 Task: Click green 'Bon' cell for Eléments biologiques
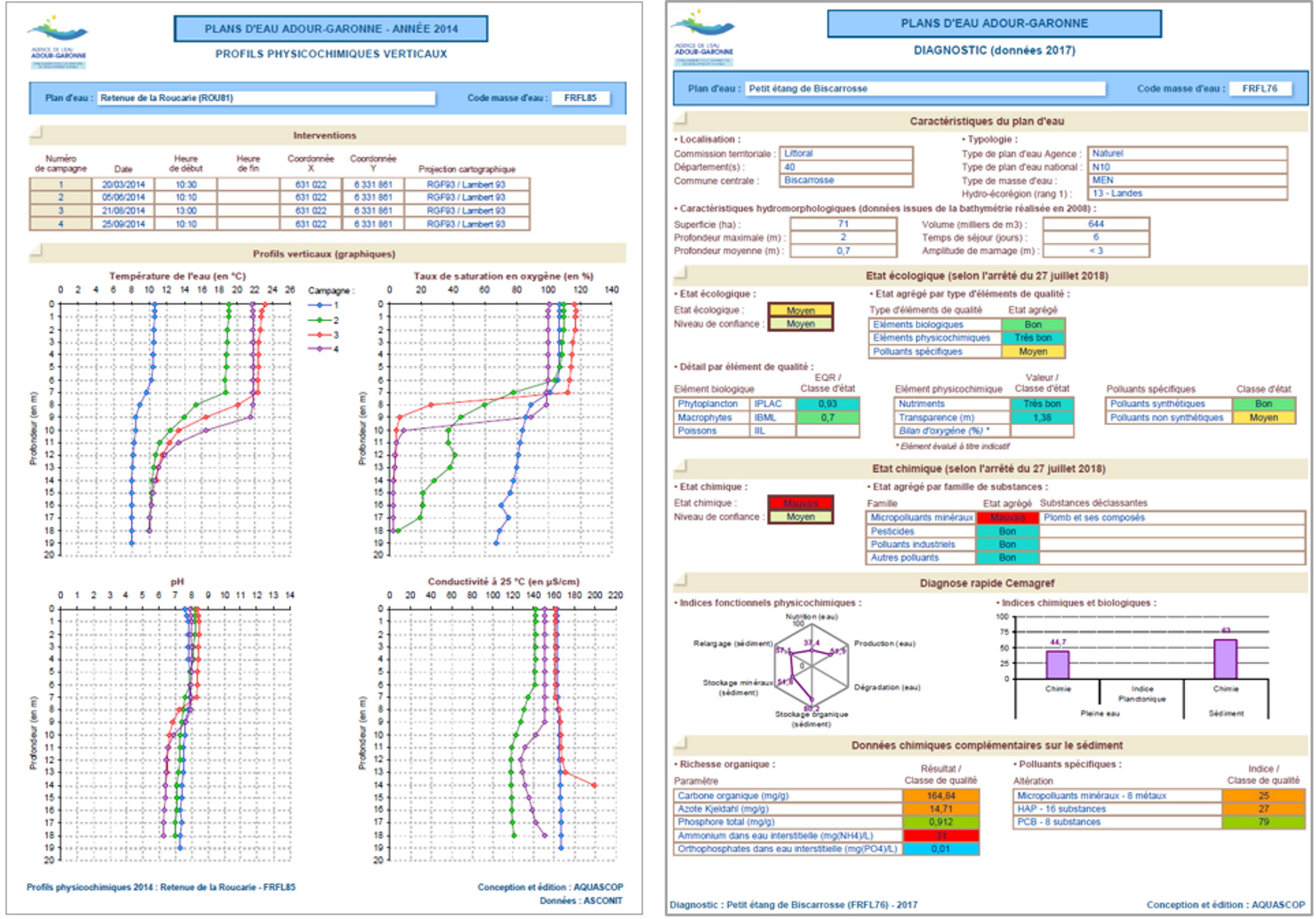tap(1033, 325)
